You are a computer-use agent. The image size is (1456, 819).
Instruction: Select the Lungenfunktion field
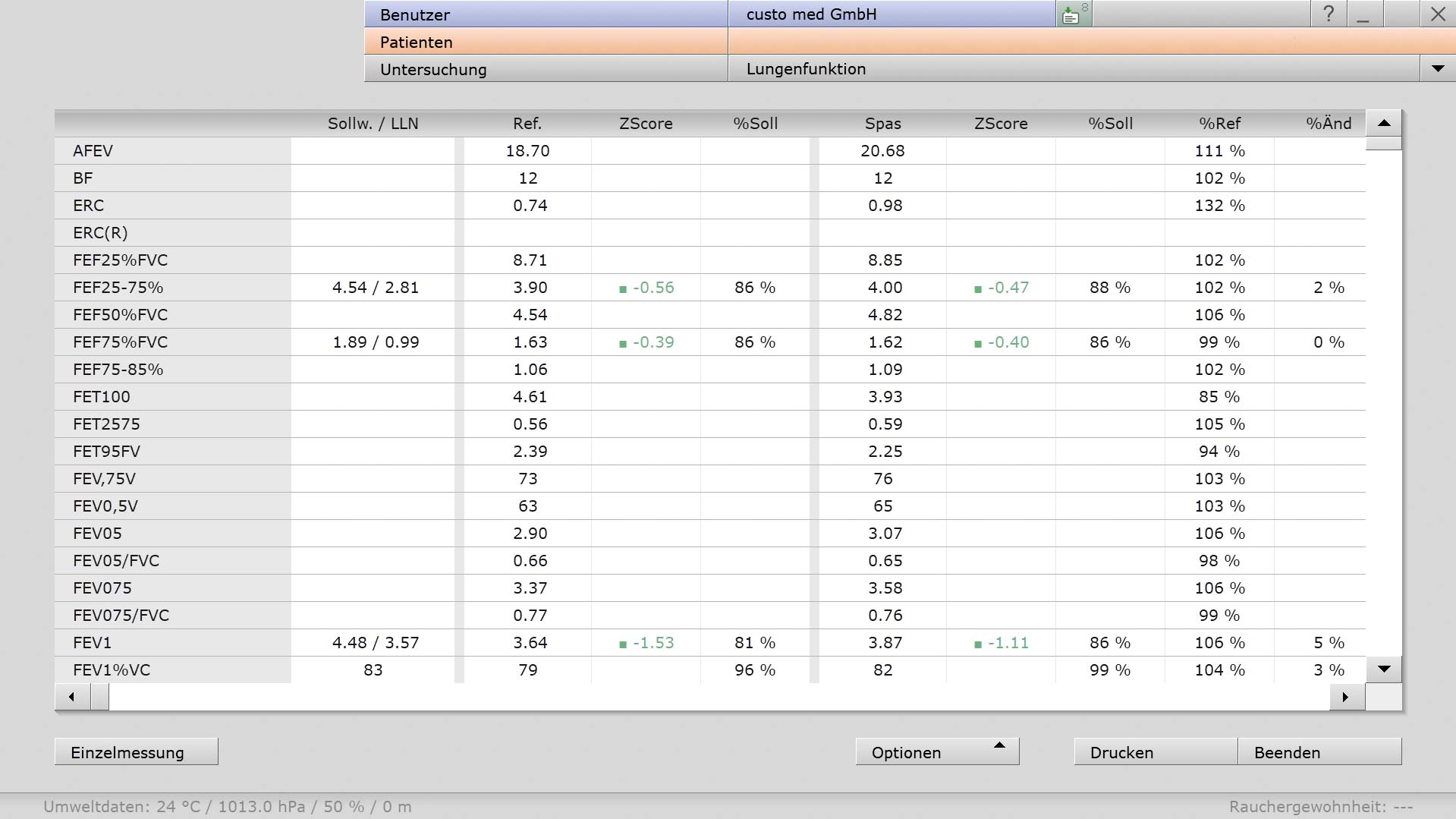1074,68
